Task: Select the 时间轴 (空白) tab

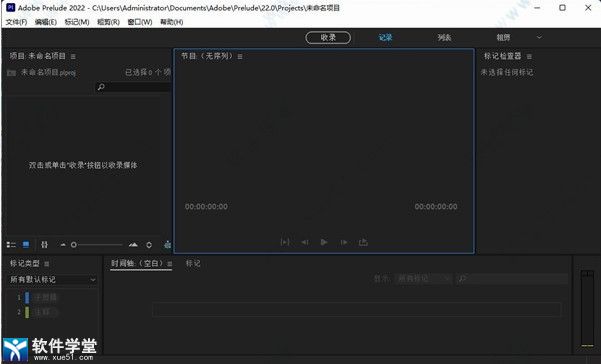Action: click(137, 264)
